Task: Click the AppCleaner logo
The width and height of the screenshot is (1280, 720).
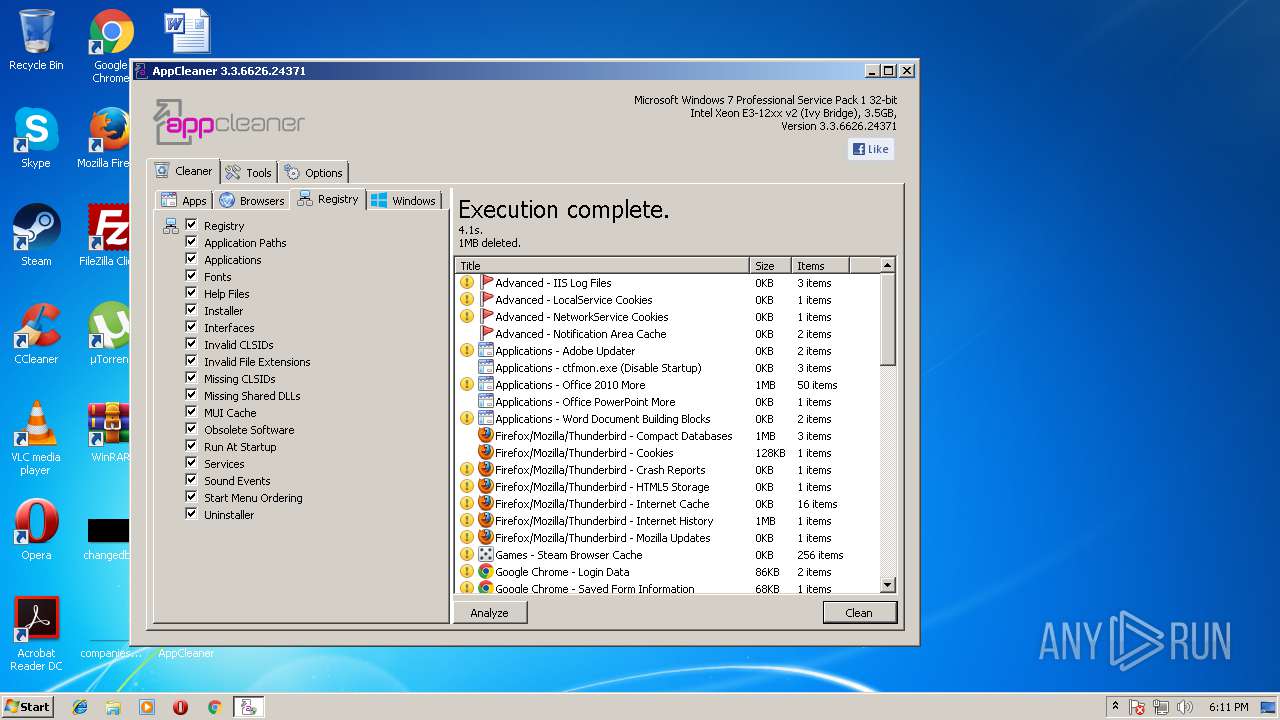Action: point(229,122)
